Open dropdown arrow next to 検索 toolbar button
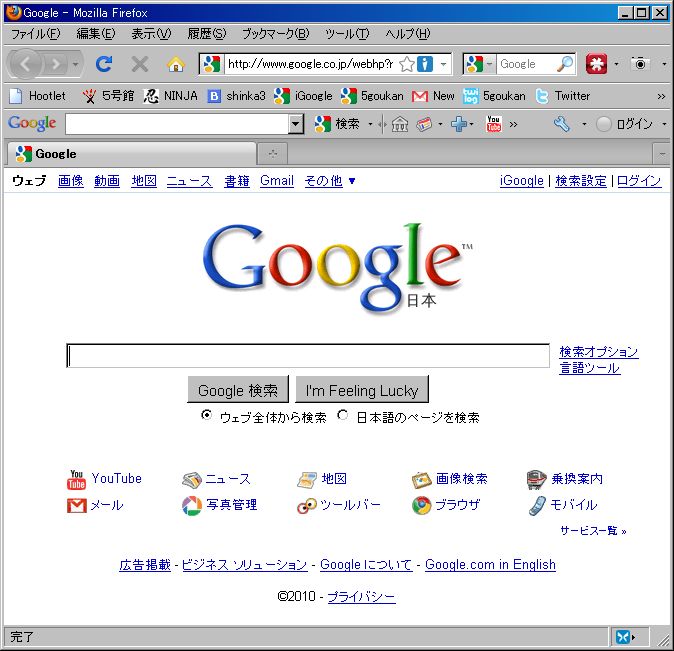The image size is (674, 651). pyautogui.click(x=370, y=124)
